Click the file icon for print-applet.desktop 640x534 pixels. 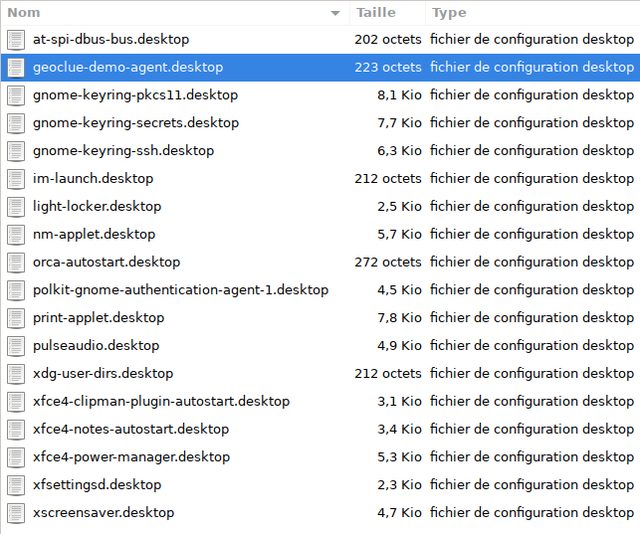16,318
